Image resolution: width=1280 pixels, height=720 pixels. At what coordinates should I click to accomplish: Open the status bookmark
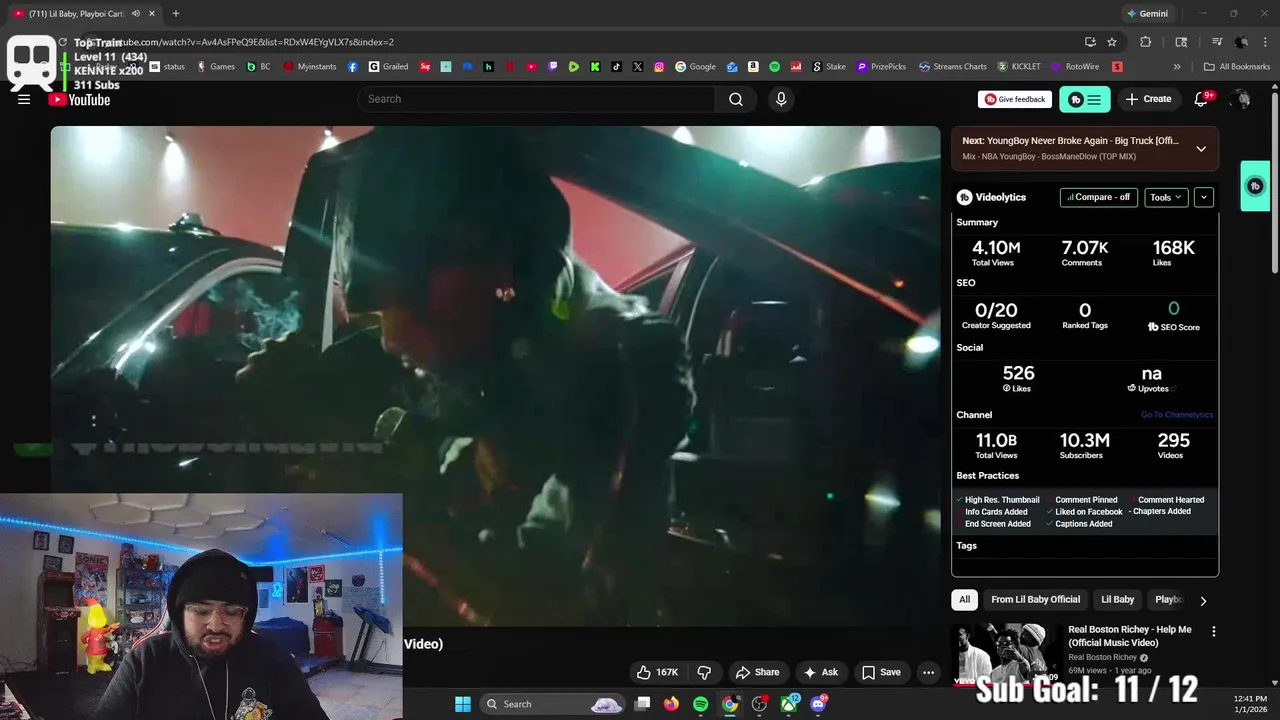click(167, 67)
